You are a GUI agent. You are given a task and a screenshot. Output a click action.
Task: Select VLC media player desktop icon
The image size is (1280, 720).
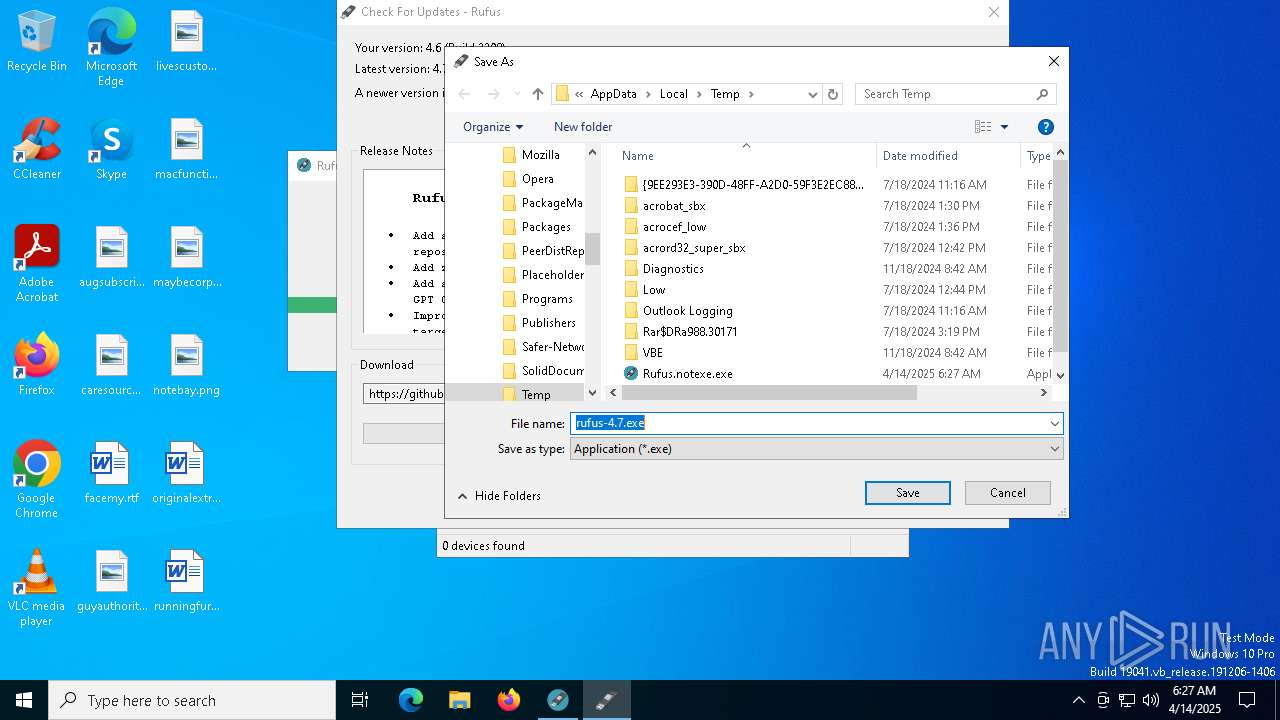(37, 588)
